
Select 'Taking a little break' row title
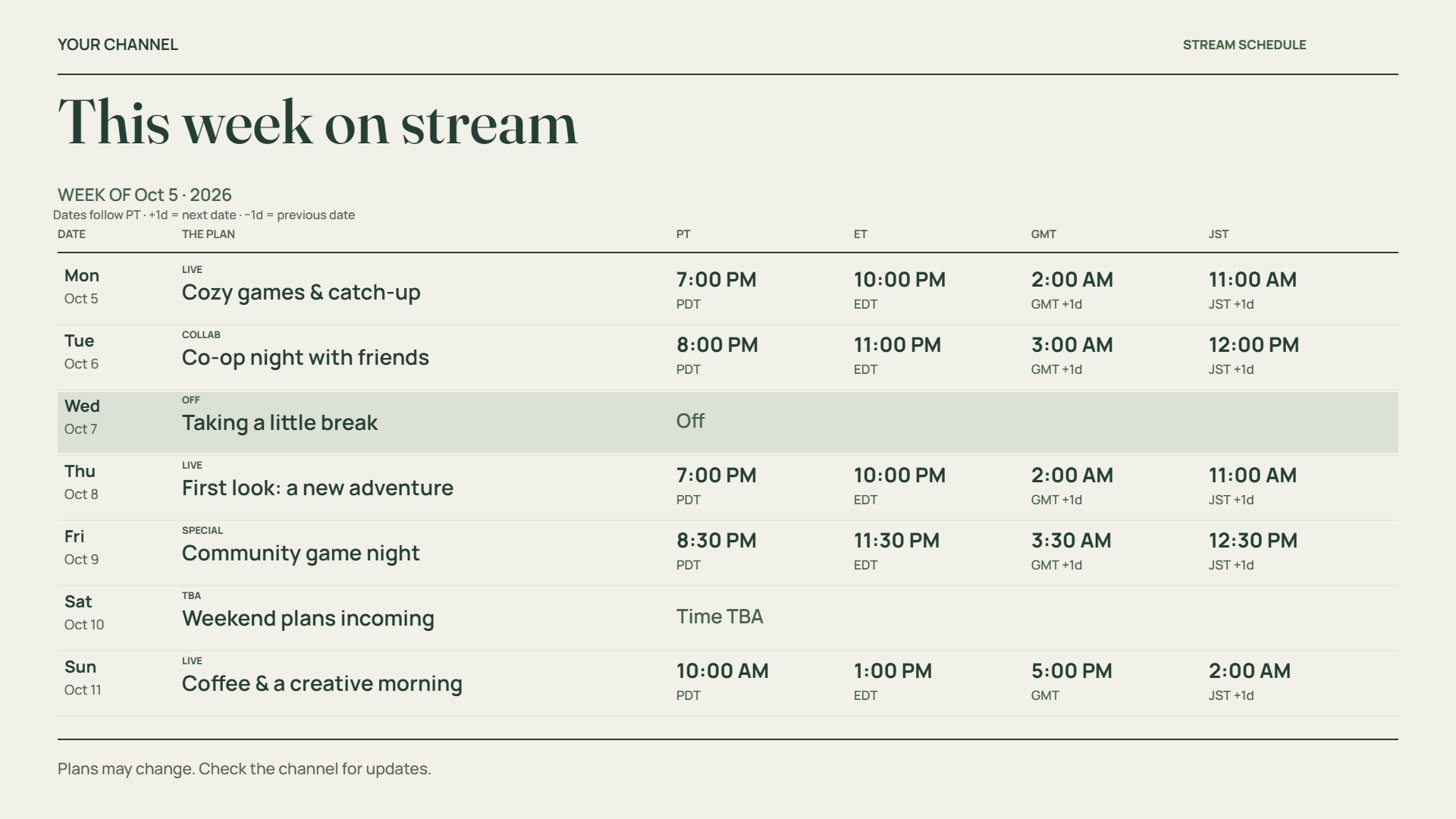(280, 422)
